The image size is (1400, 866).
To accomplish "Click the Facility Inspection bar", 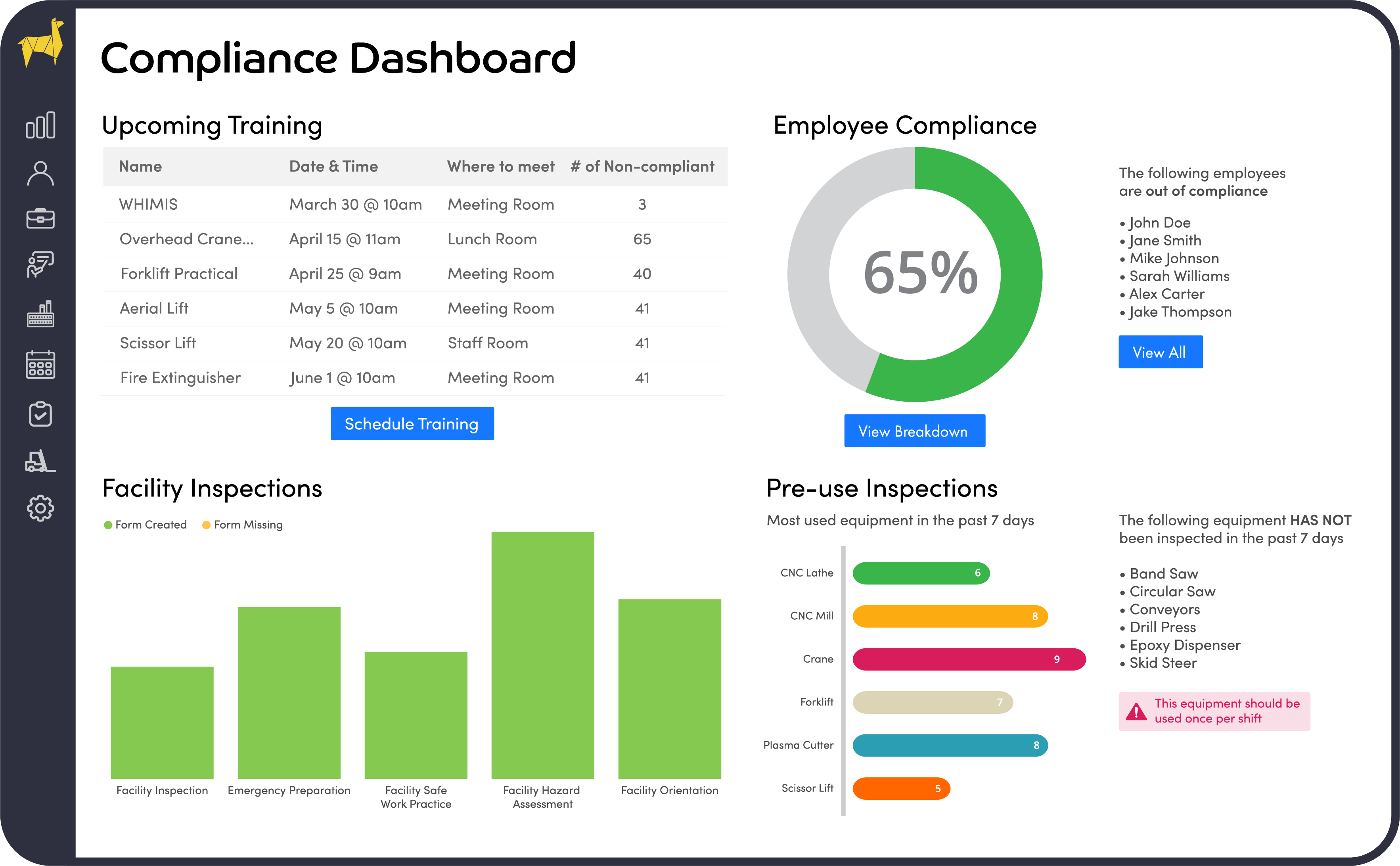I will click(x=162, y=722).
